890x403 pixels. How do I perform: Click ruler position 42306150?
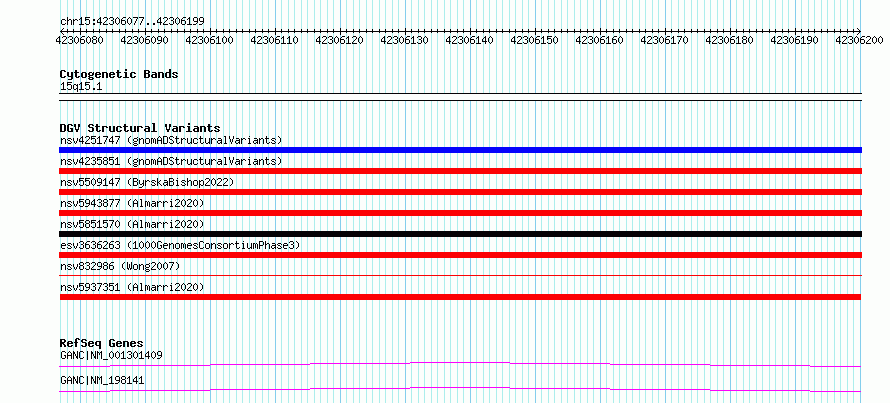(535, 40)
